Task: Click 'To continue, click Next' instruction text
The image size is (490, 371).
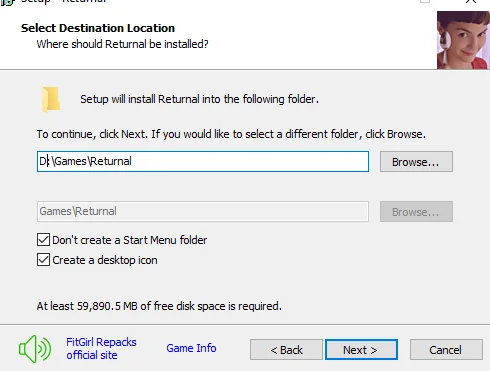Action: tap(231, 134)
